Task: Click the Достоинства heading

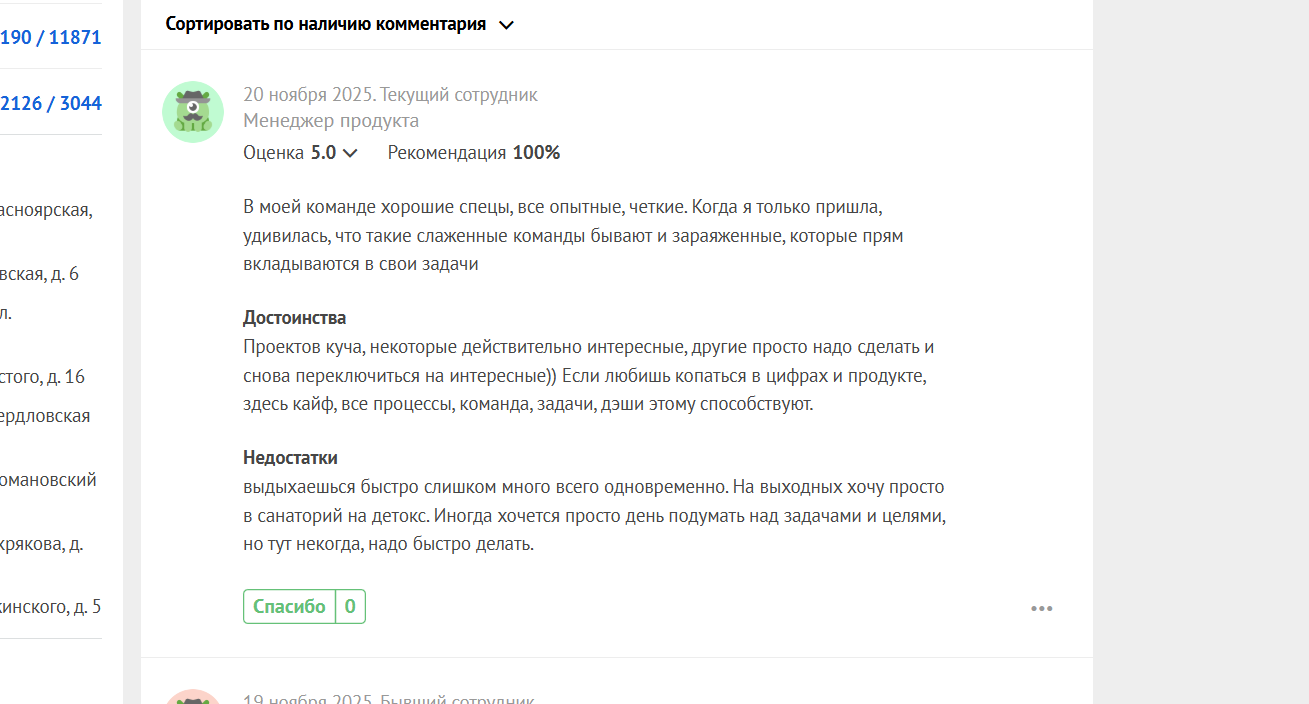Action: point(295,318)
